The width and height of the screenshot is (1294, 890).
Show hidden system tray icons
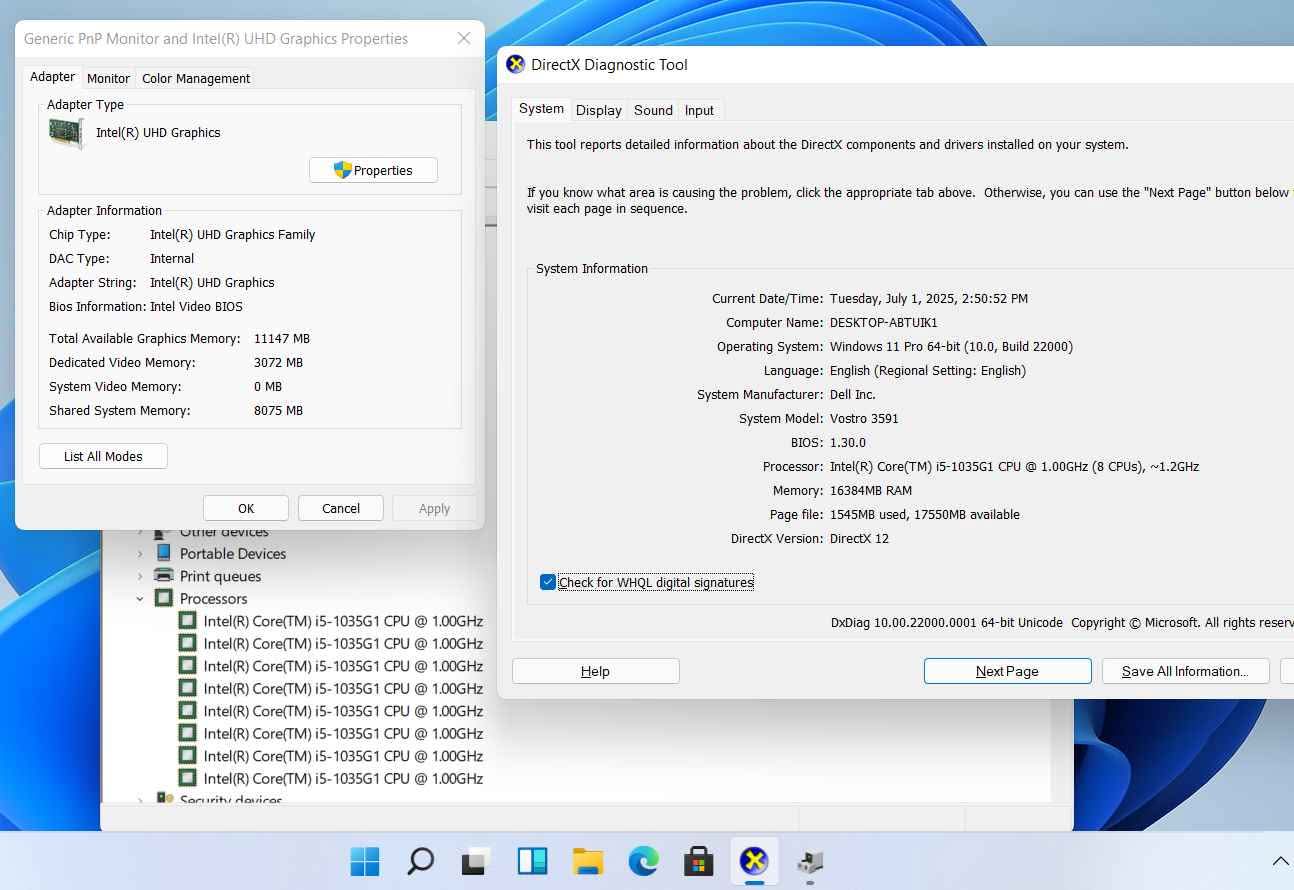[1280, 861]
